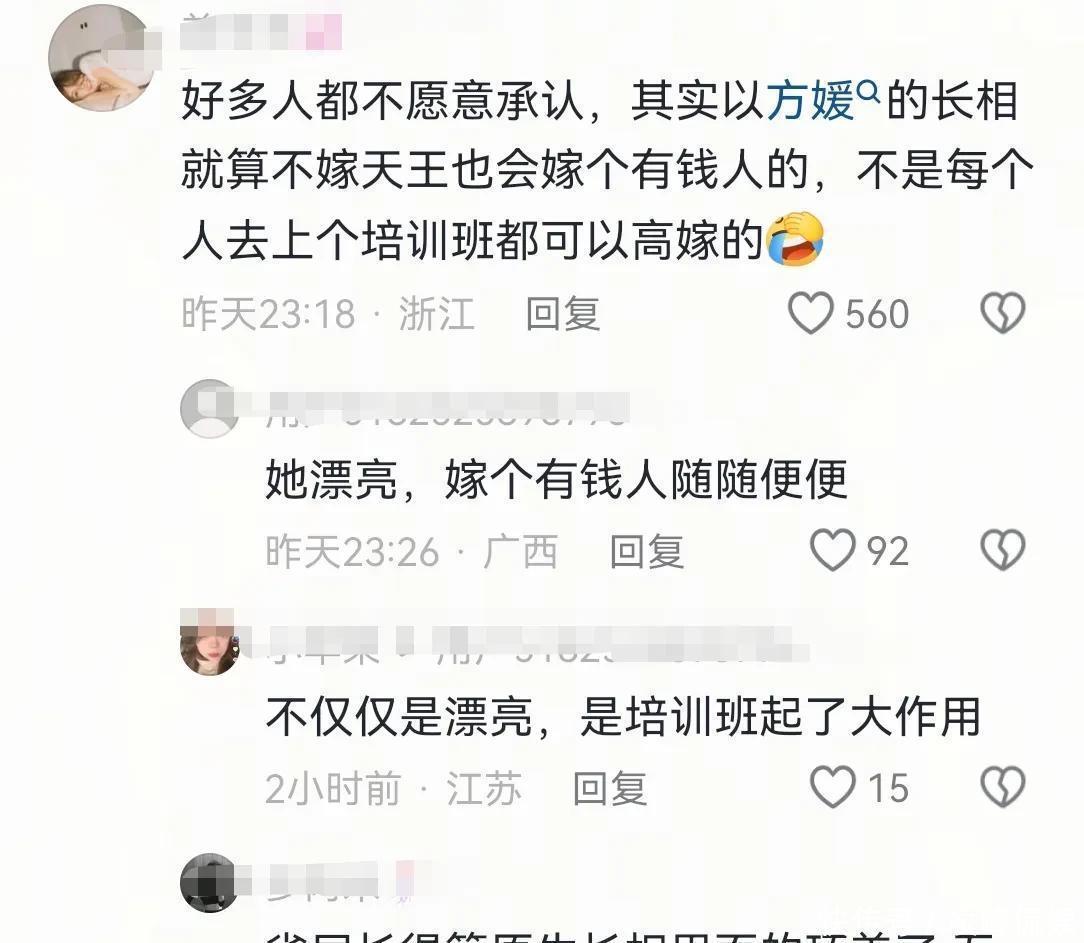Tap the crying-laughing emoji in first comment
This screenshot has height=943, width=1084.
point(796,239)
